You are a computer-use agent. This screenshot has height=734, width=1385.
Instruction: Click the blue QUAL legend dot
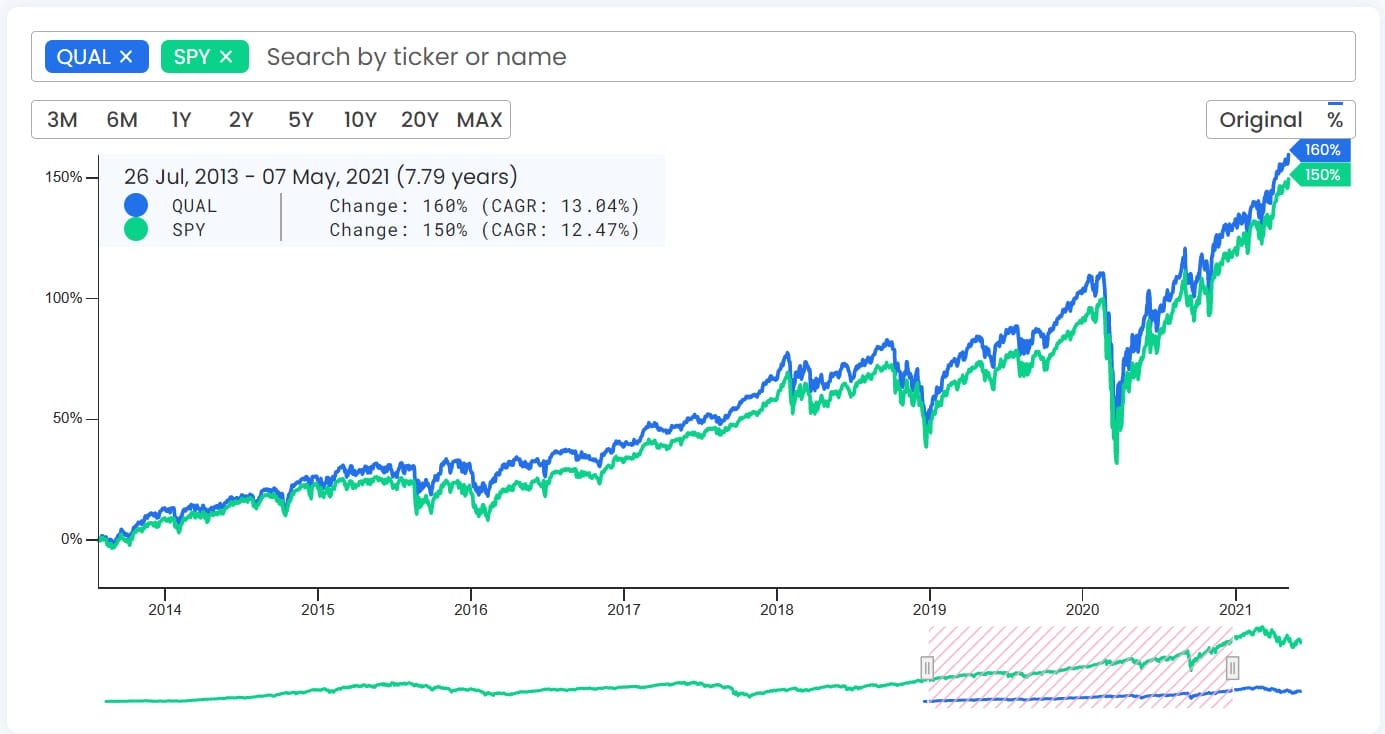tap(136, 205)
